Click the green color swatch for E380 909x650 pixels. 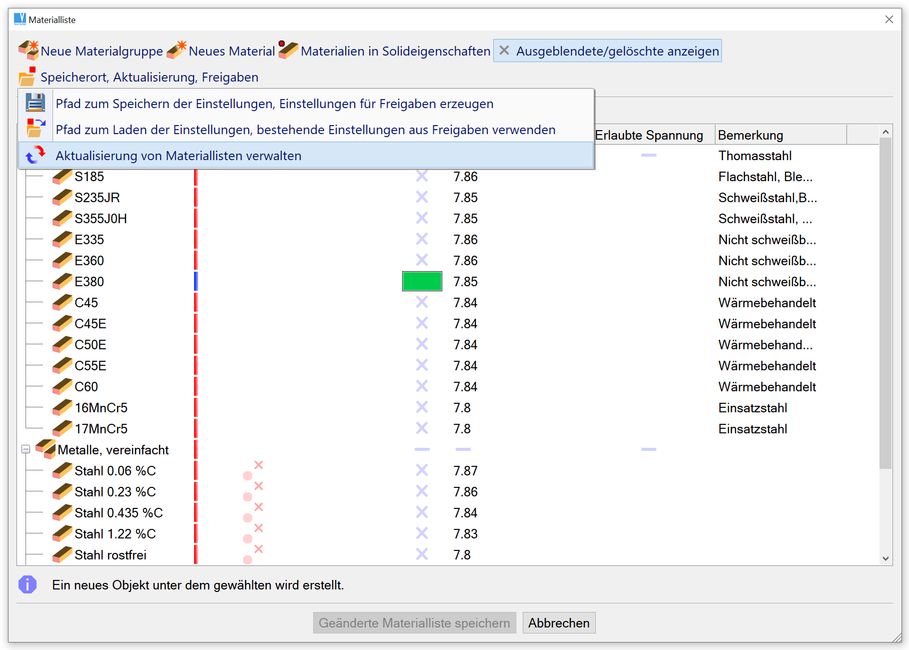[x=421, y=281]
